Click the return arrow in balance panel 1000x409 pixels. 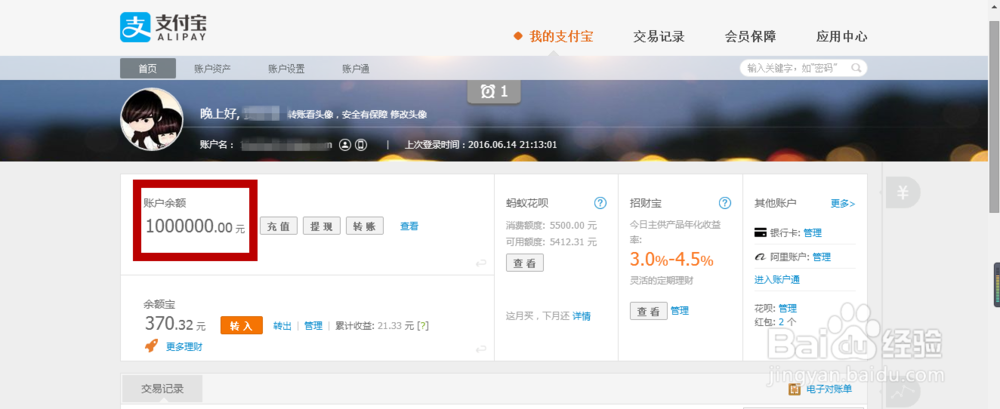click(x=482, y=263)
